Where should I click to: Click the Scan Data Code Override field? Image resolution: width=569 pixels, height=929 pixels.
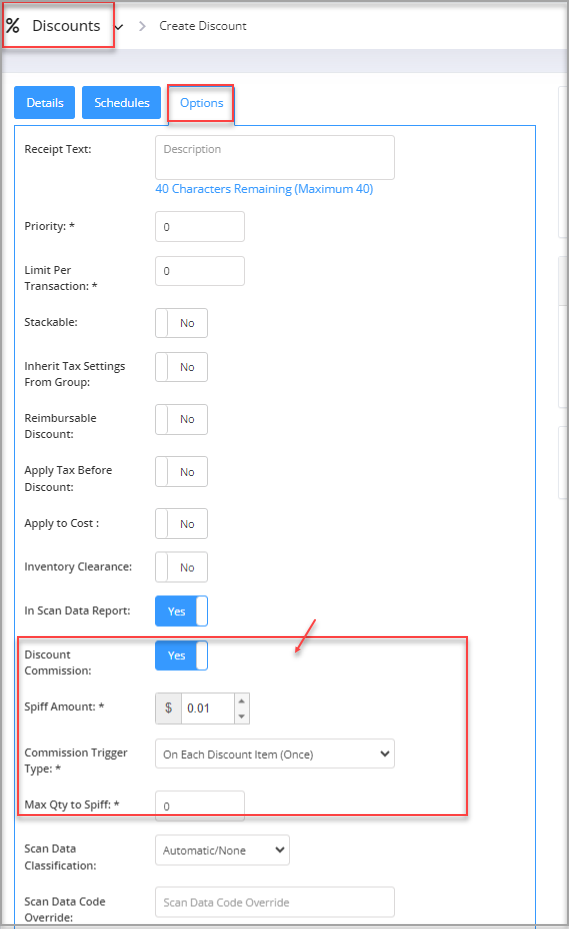[275, 902]
